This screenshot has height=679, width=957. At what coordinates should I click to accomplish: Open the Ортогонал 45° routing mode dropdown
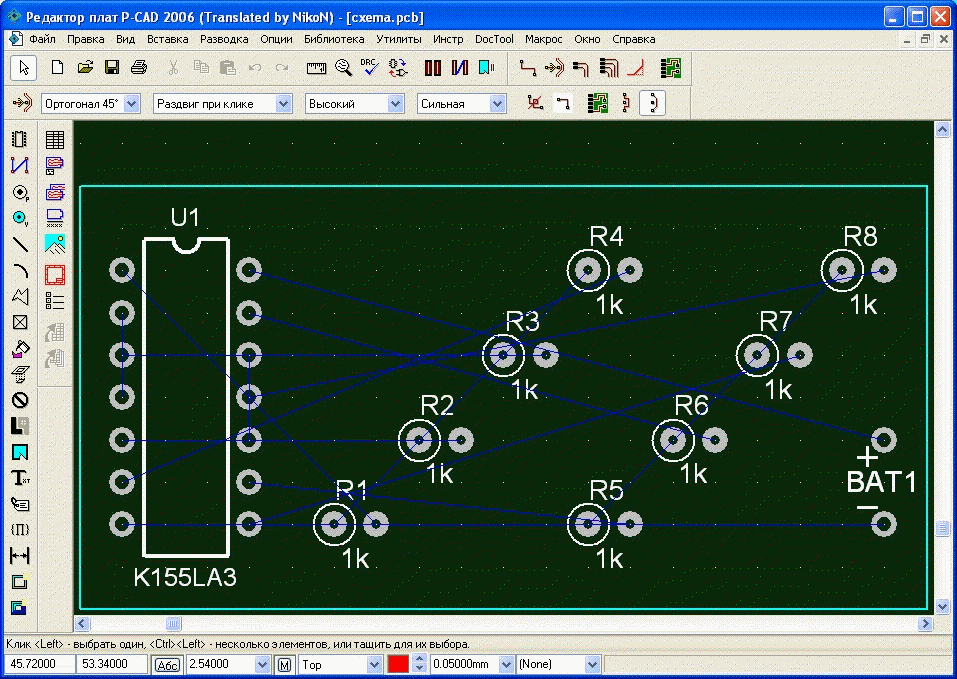(x=133, y=104)
